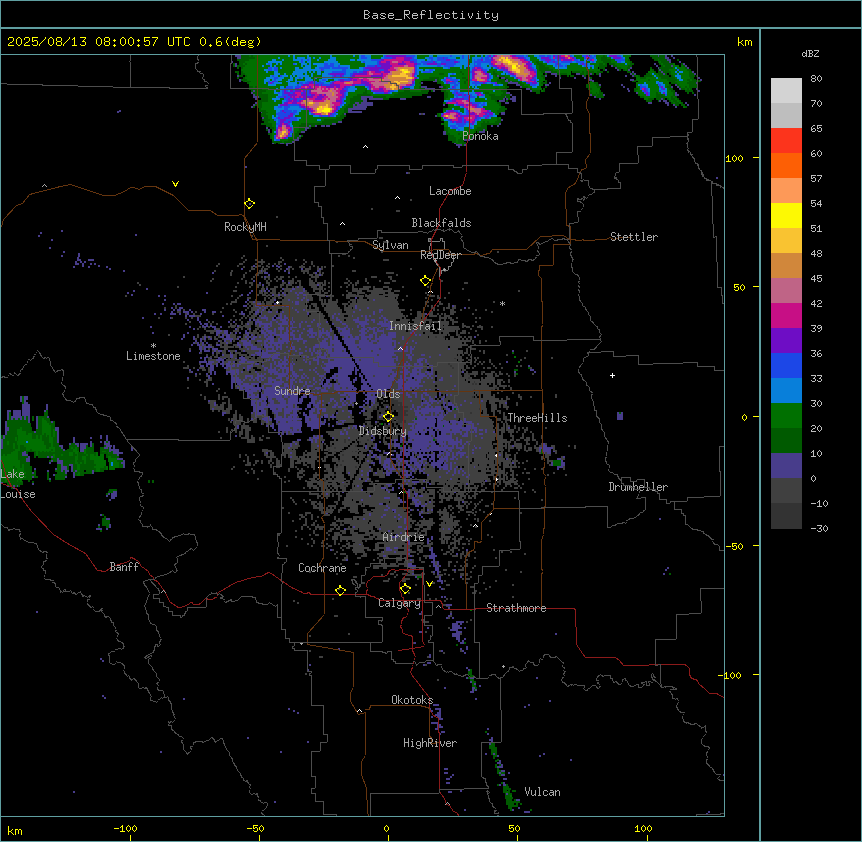This screenshot has width=862, height=842.
Task: Click the 100 tick on the right axis
Action: click(734, 158)
